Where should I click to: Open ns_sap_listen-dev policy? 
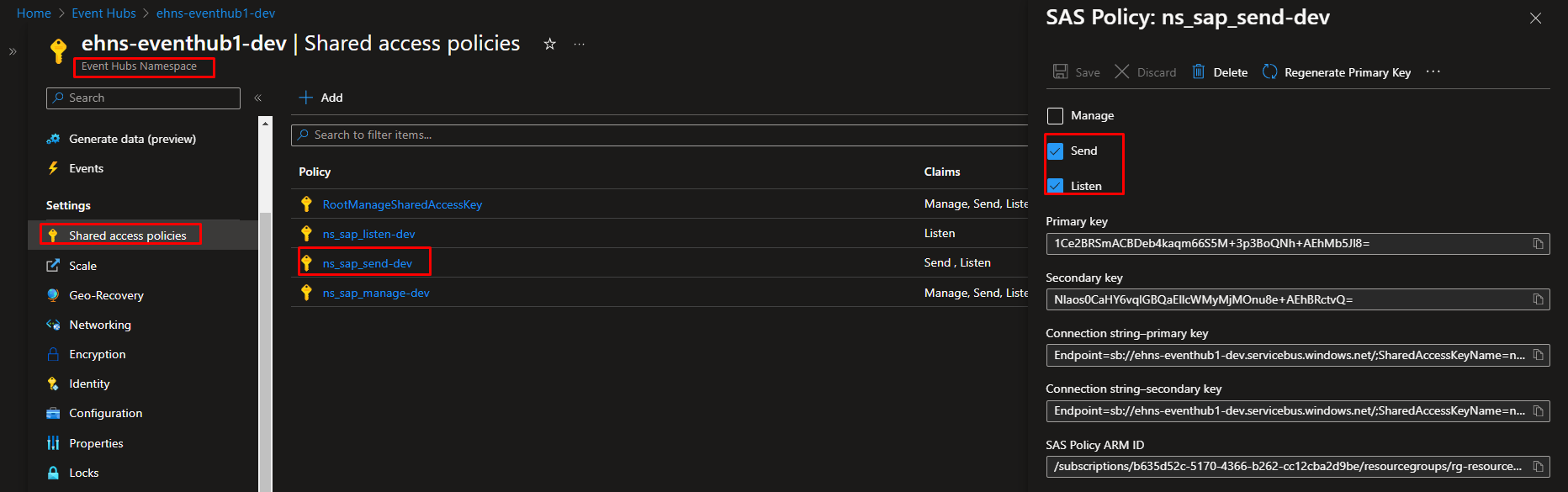pos(368,234)
